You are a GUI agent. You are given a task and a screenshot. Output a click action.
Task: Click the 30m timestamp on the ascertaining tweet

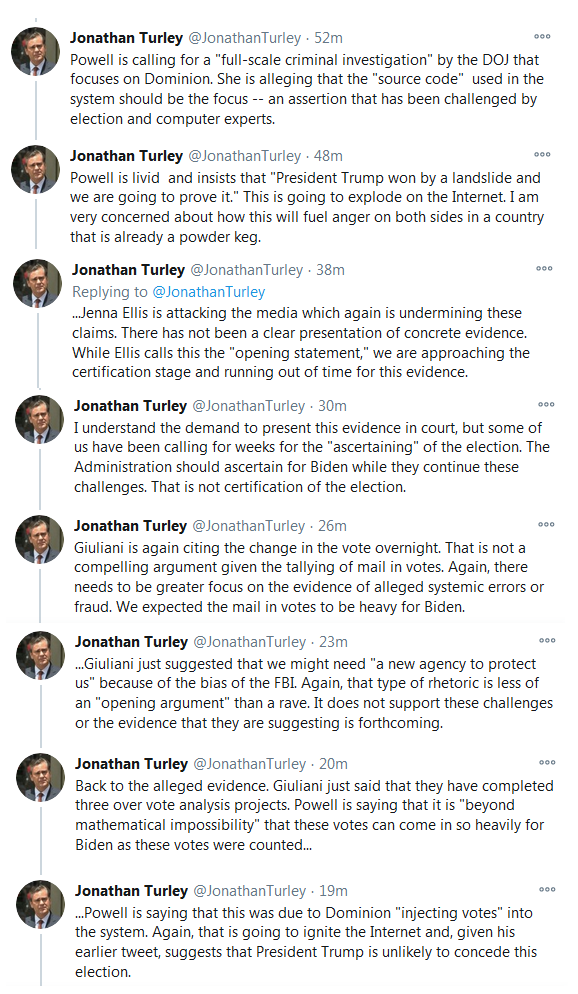(332, 406)
